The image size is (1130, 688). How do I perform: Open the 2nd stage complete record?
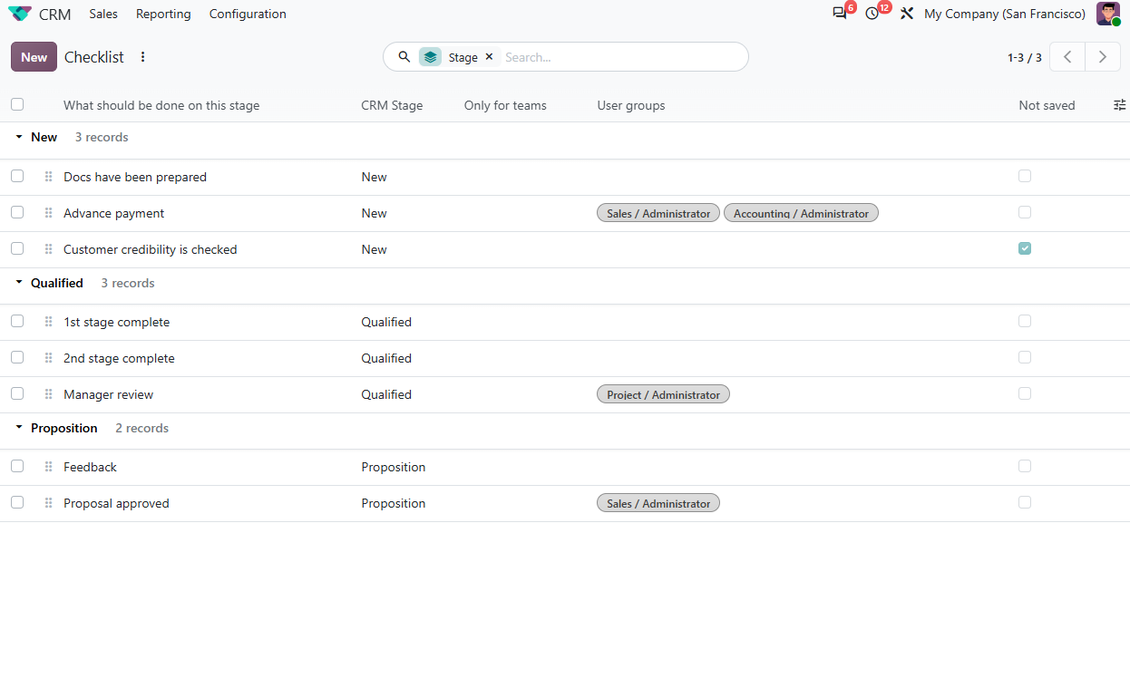[119, 358]
